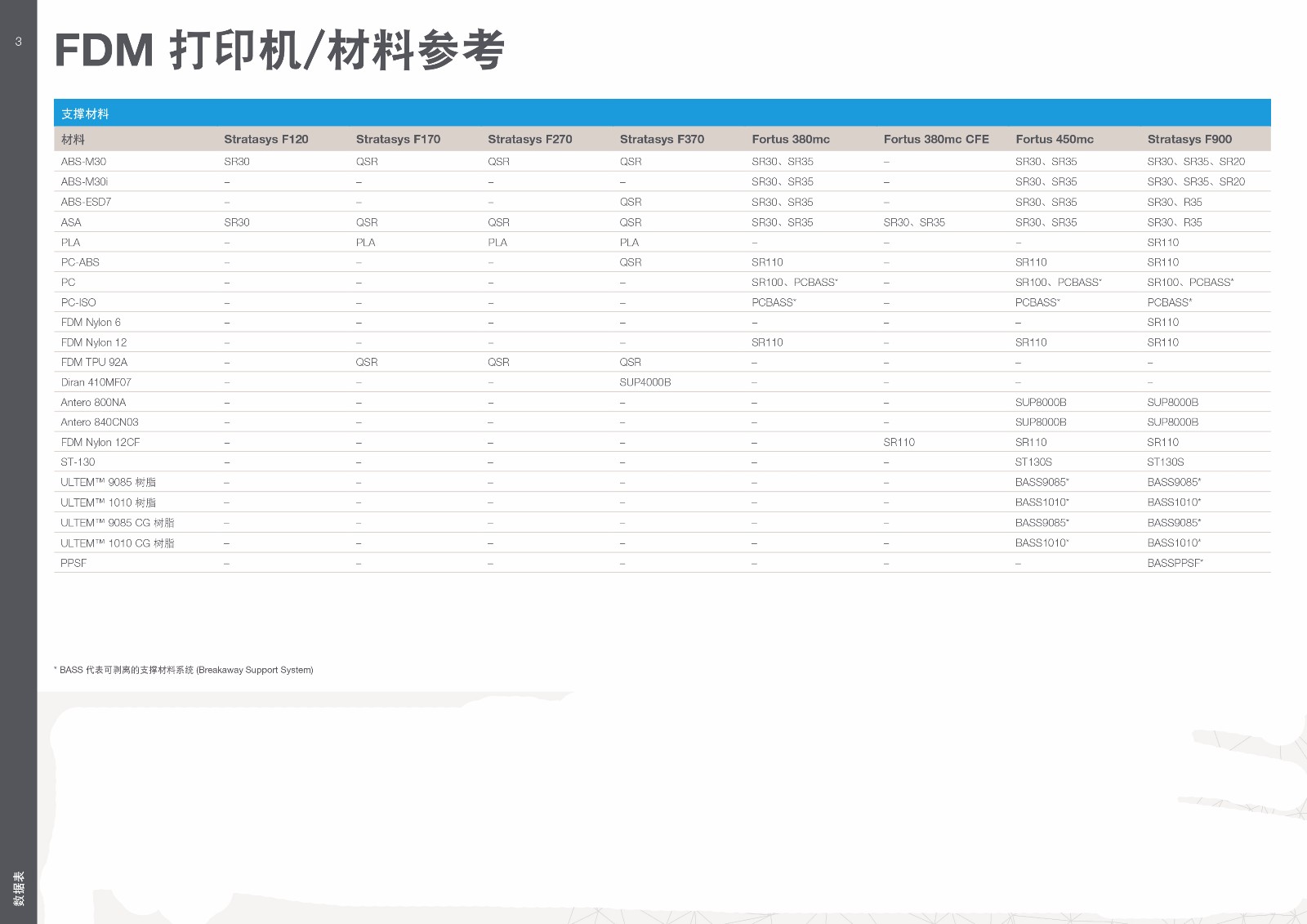Click the "SUP4000B" support cell
Viewport: 1307px width, 924px height.
(645, 382)
